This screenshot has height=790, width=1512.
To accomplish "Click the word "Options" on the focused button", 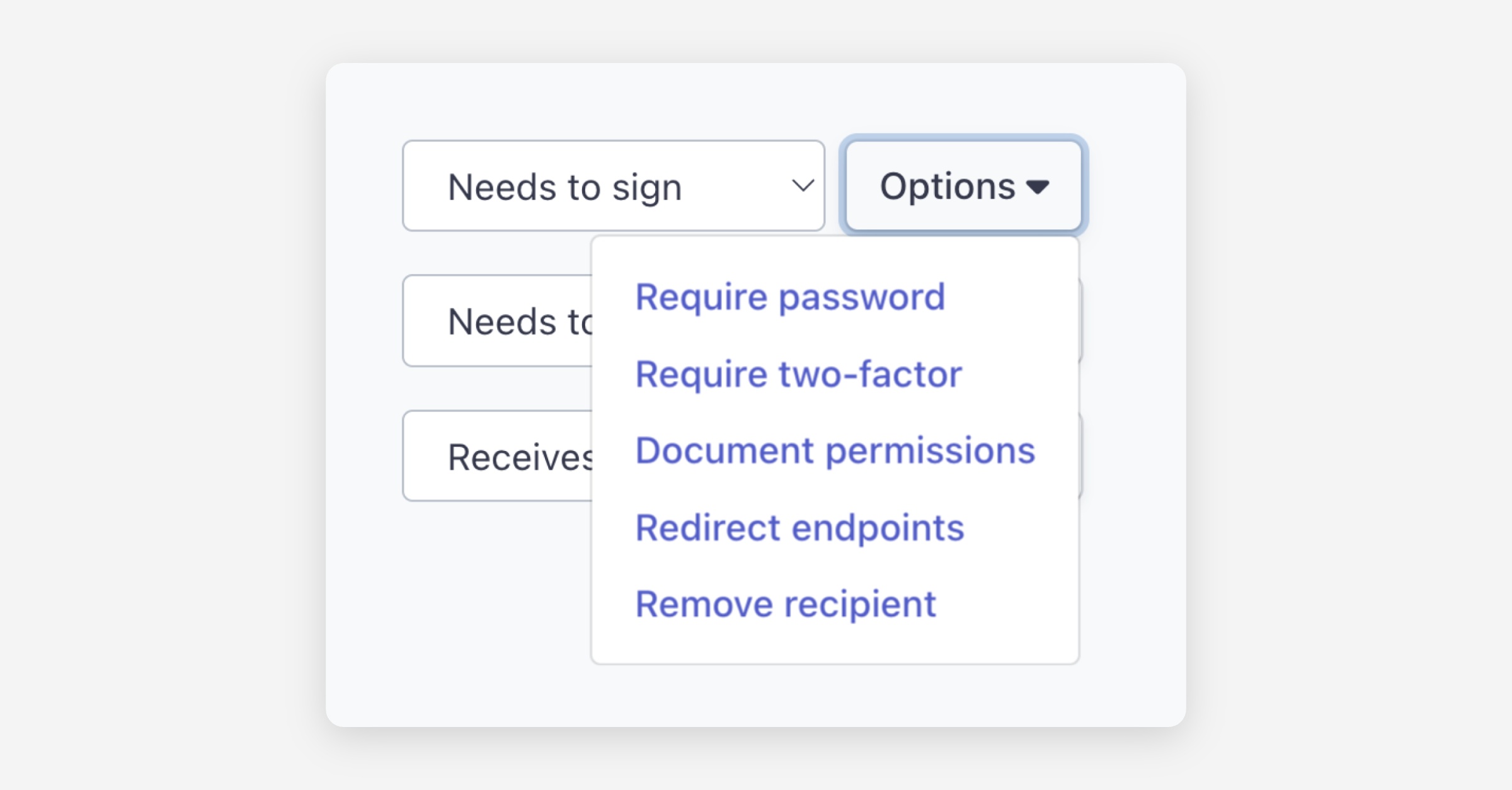I will (947, 186).
